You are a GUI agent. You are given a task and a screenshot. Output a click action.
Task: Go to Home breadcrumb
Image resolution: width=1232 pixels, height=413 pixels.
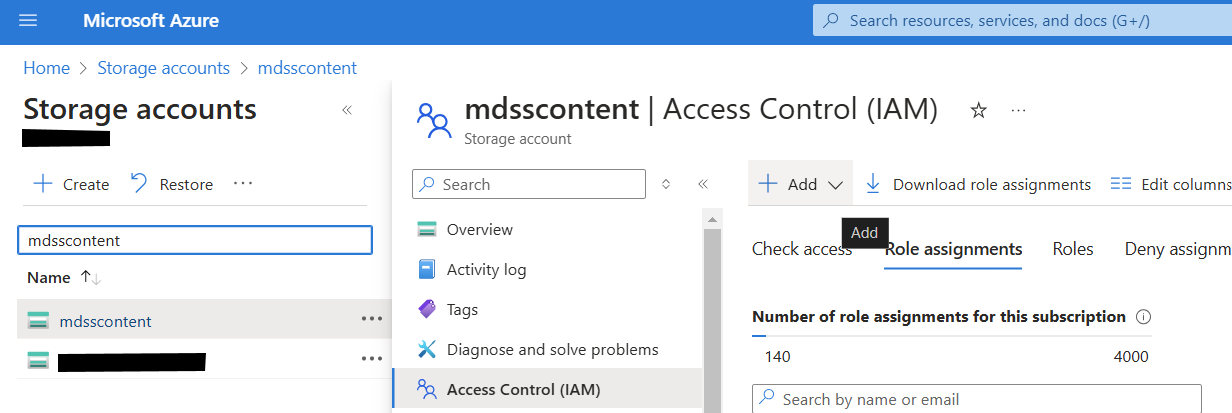point(46,68)
